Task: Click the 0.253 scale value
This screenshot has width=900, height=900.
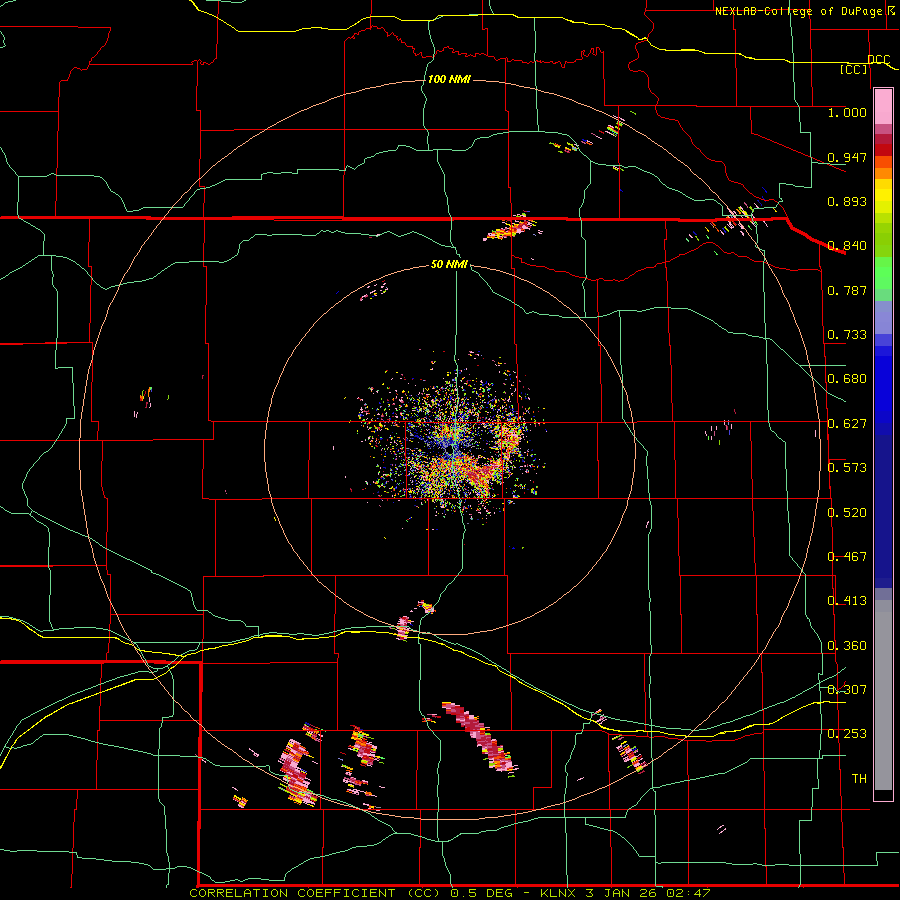Action: coord(847,734)
